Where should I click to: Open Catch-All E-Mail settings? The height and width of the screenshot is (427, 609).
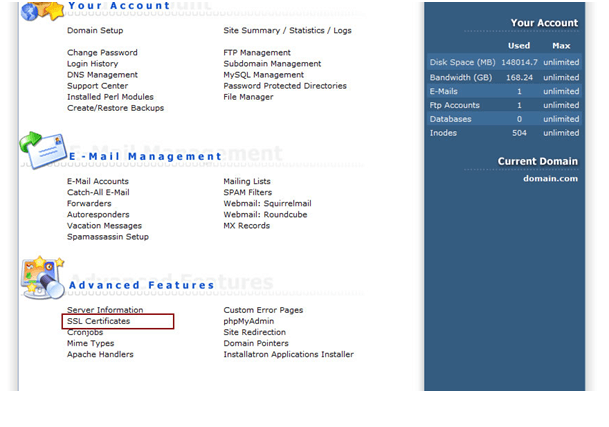pyautogui.click(x=98, y=192)
